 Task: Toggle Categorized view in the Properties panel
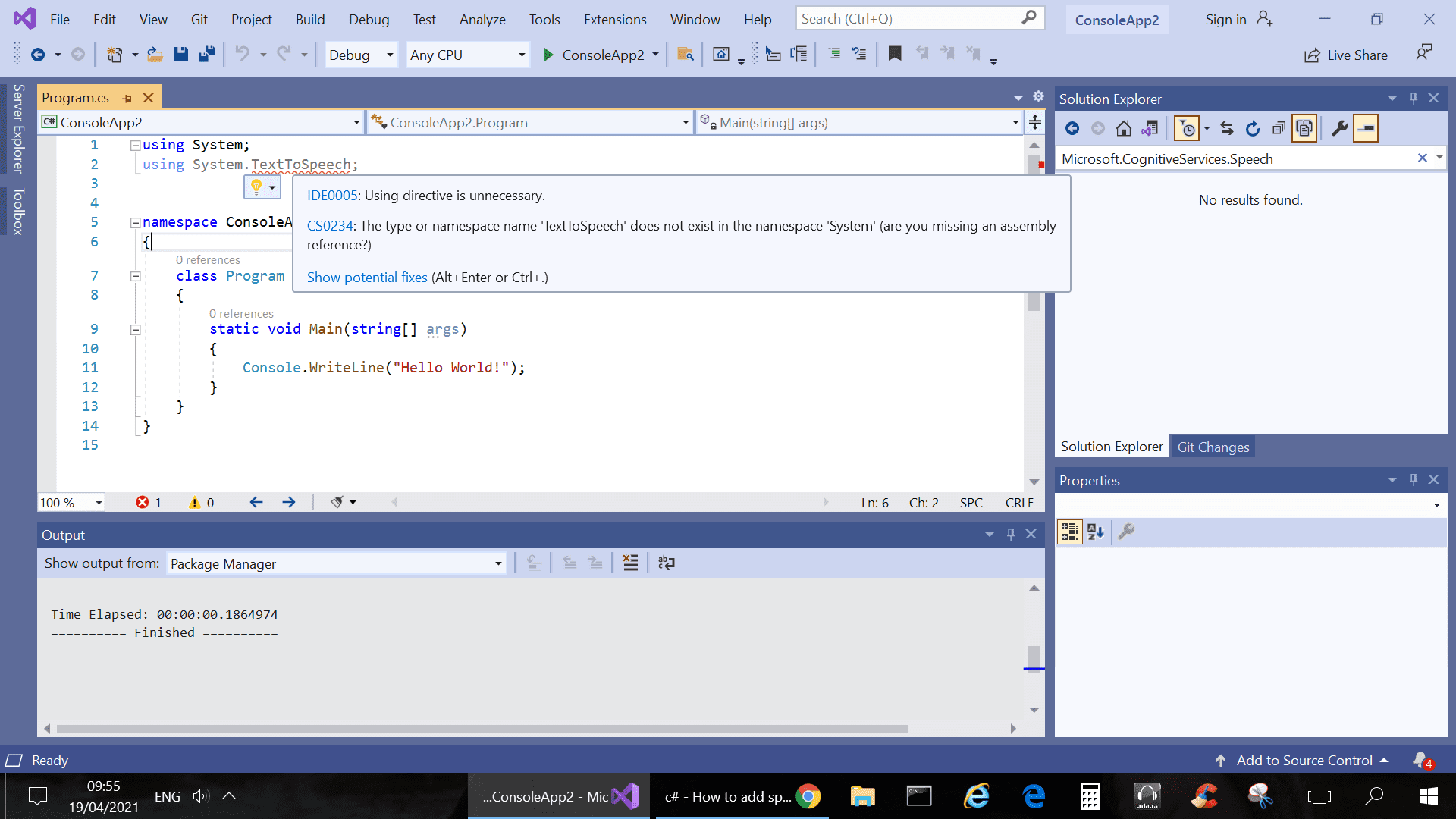(x=1069, y=532)
